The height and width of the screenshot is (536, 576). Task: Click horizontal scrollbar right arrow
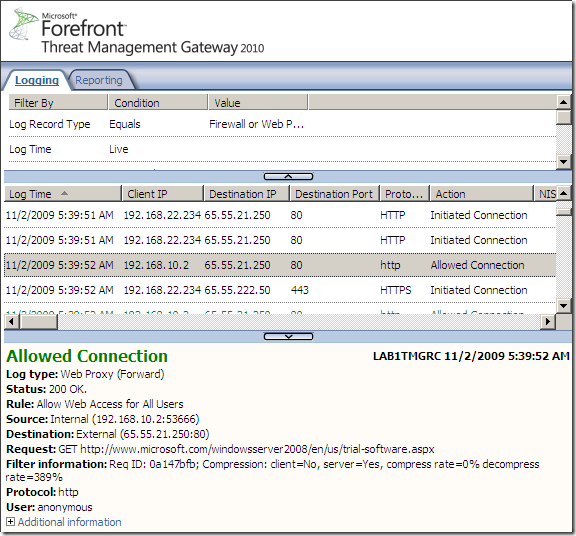click(548, 321)
